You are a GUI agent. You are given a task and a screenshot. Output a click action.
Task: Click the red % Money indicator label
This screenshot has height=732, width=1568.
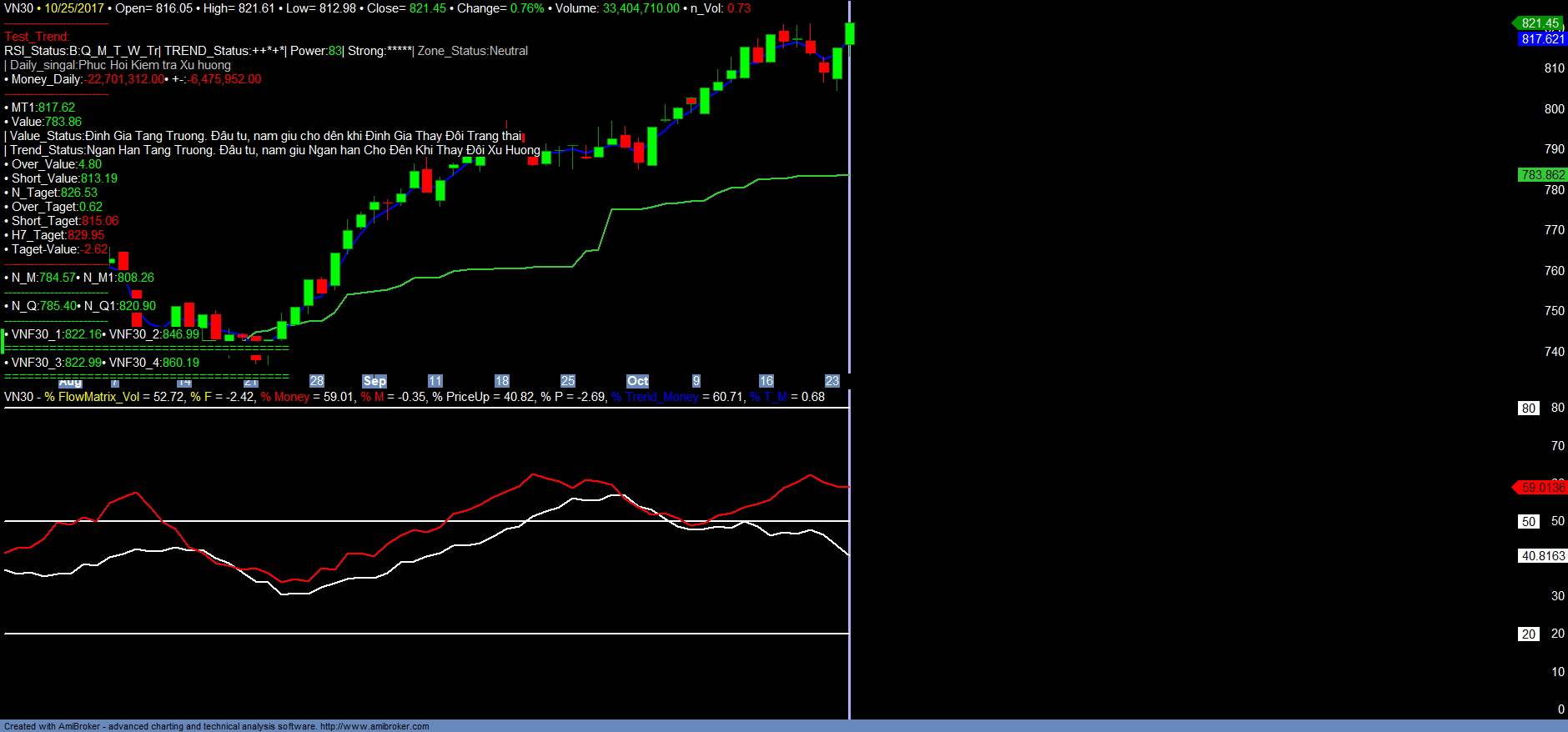point(284,397)
